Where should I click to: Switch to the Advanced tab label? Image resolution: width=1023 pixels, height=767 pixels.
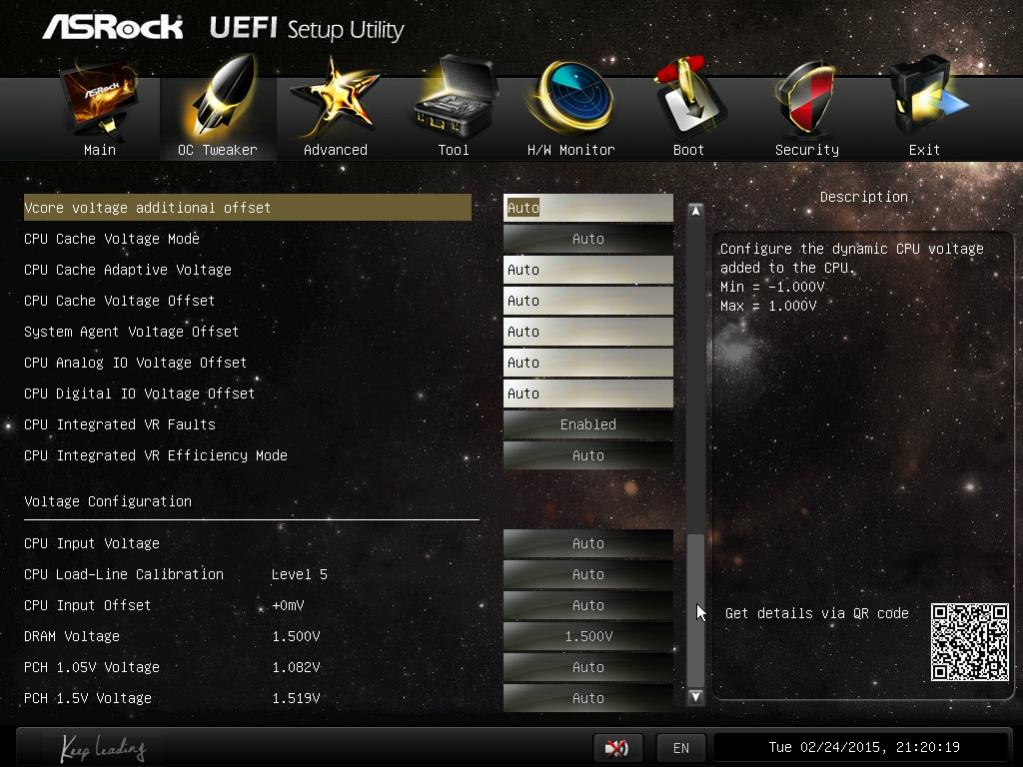[x=335, y=150]
